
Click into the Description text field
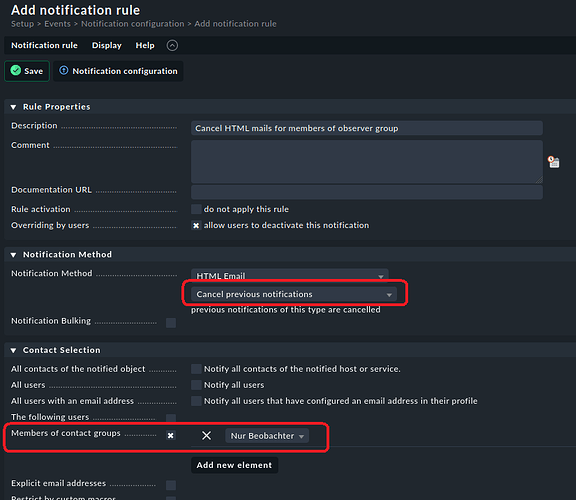tap(367, 128)
